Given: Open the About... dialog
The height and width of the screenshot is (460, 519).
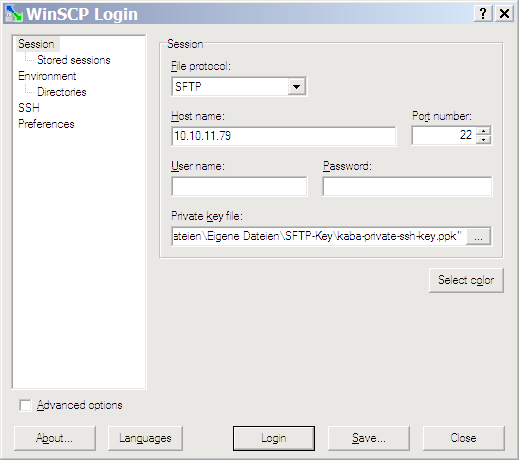Looking at the screenshot, I should pos(55,438).
